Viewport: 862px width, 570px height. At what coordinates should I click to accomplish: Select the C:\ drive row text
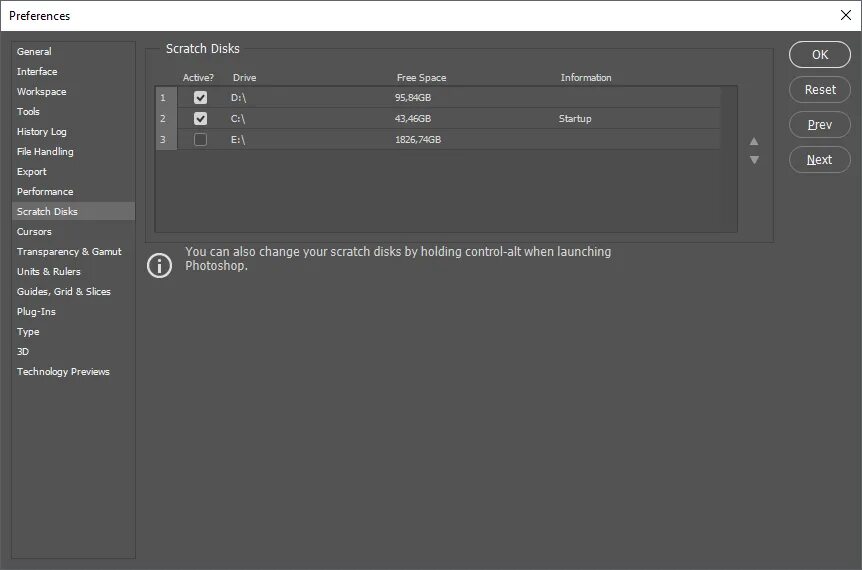[237, 119]
